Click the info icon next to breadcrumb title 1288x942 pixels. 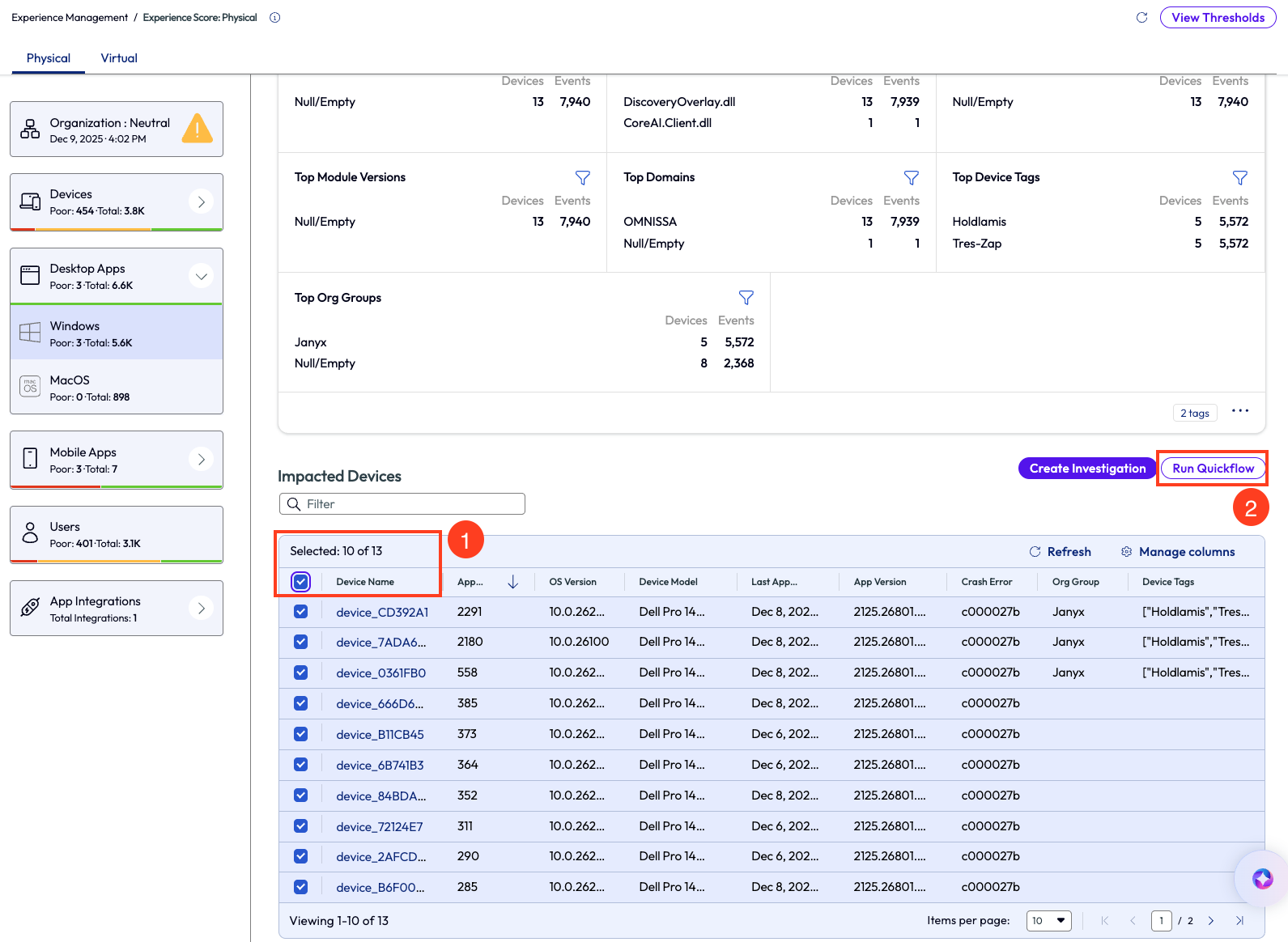click(275, 18)
